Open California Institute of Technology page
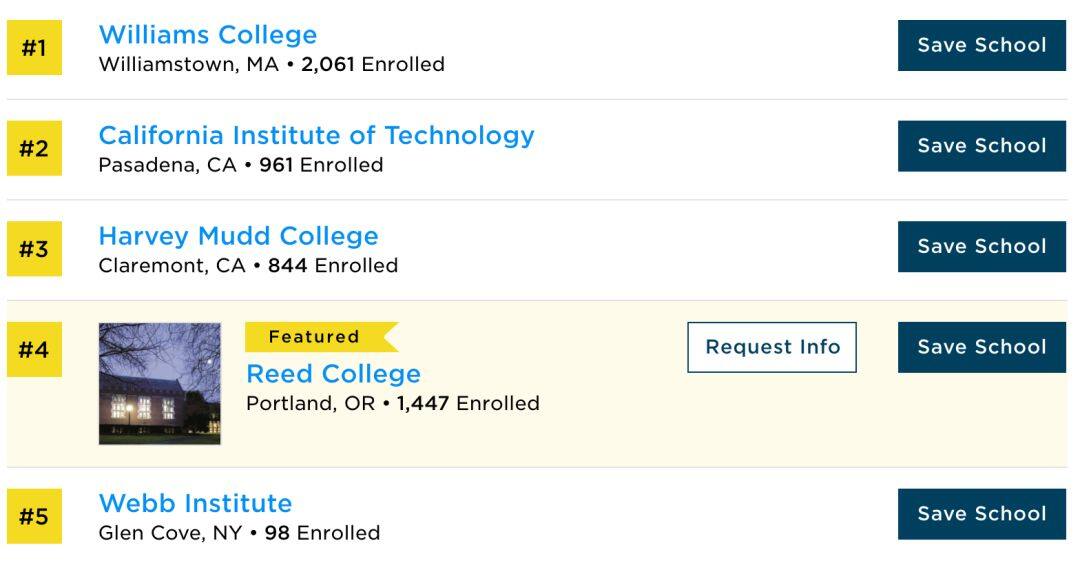The image size is (1080, 561). (x=316, y=136)
